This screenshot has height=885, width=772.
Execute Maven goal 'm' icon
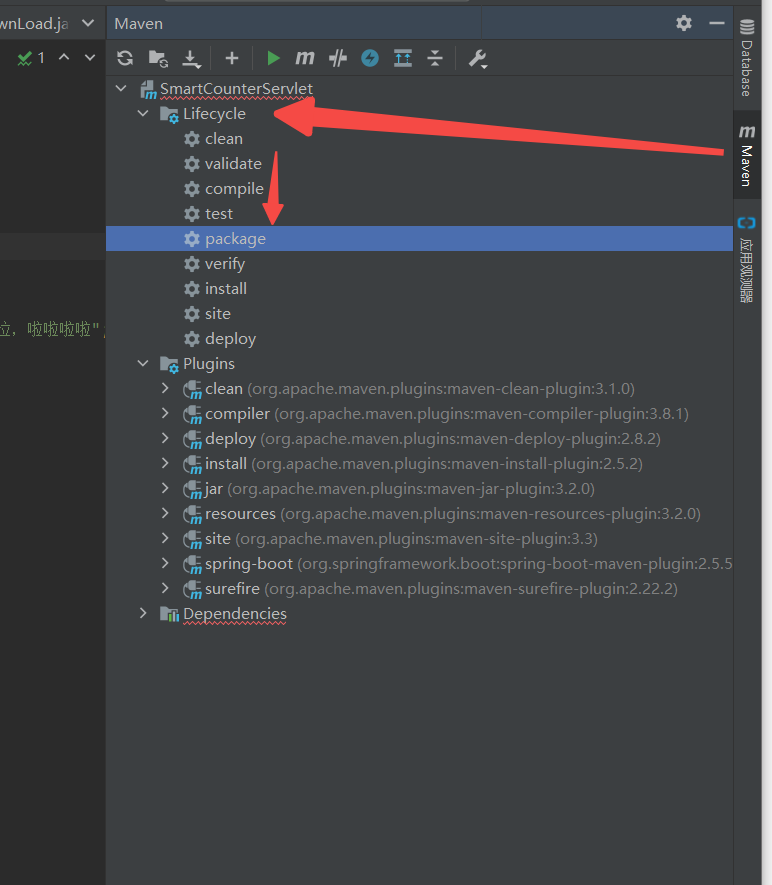305,58
